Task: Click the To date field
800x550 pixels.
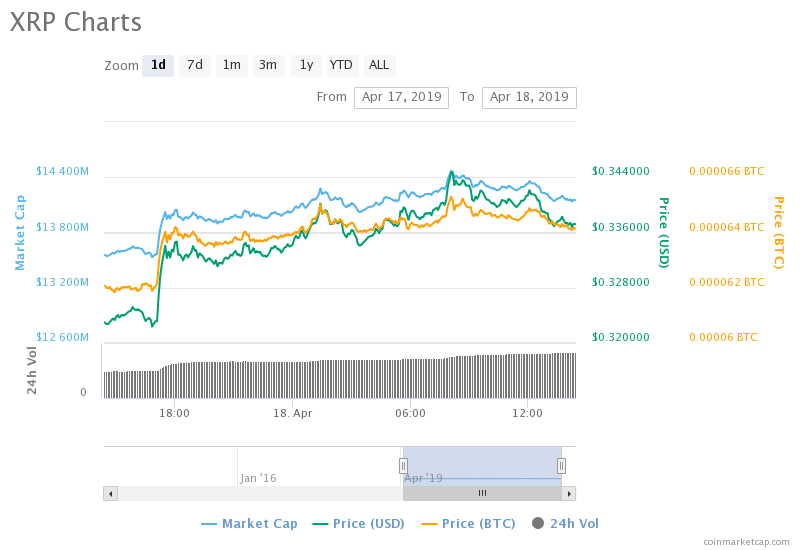Action: point(529,98)
